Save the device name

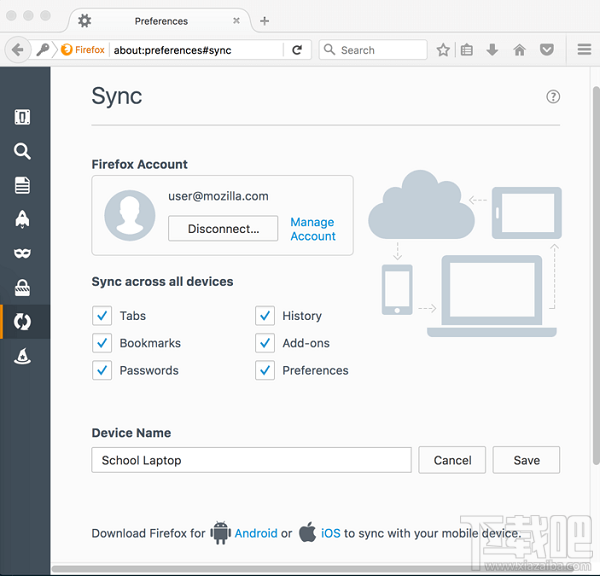[526, 460]
